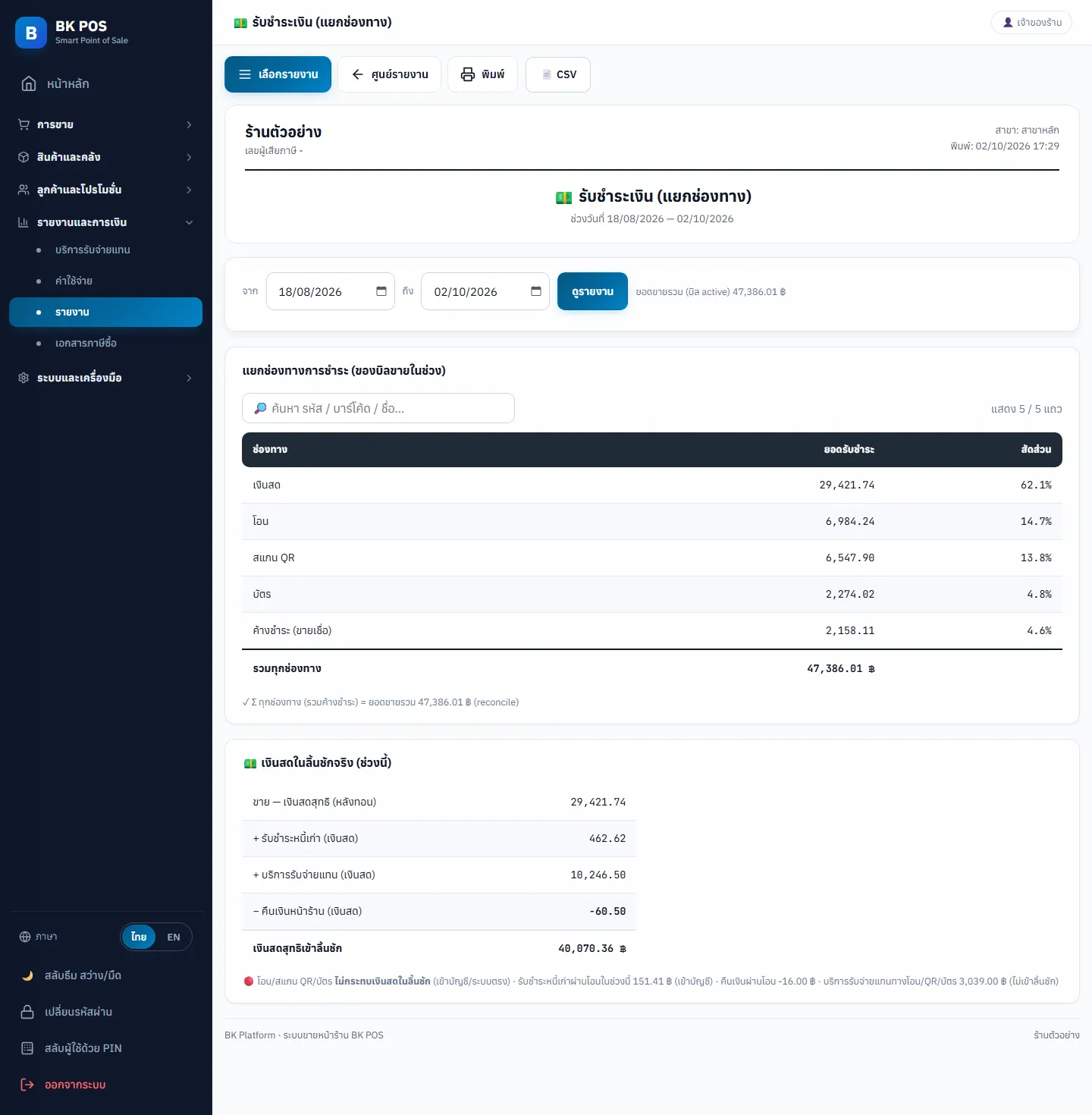Click the keypad icon for PIN switch
The height and width of the screenshot is (1115, 1092).
coord(27,1048)
